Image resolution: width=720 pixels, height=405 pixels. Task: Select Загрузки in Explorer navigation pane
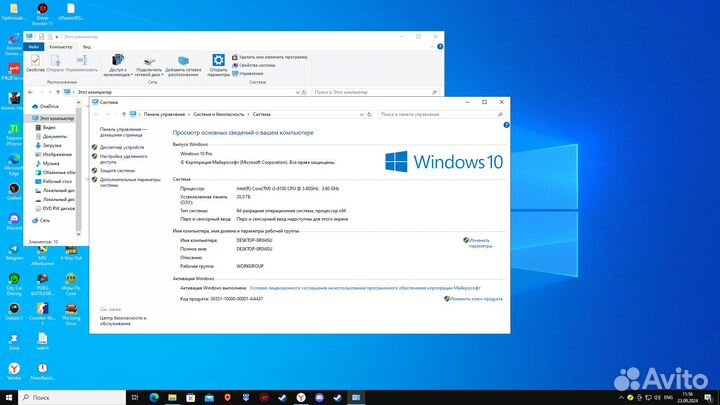pos(49,146)
